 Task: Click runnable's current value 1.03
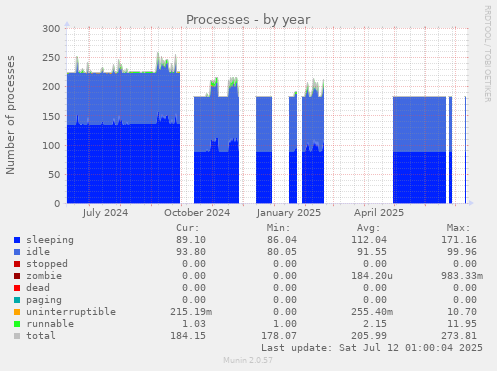(194, 324)
